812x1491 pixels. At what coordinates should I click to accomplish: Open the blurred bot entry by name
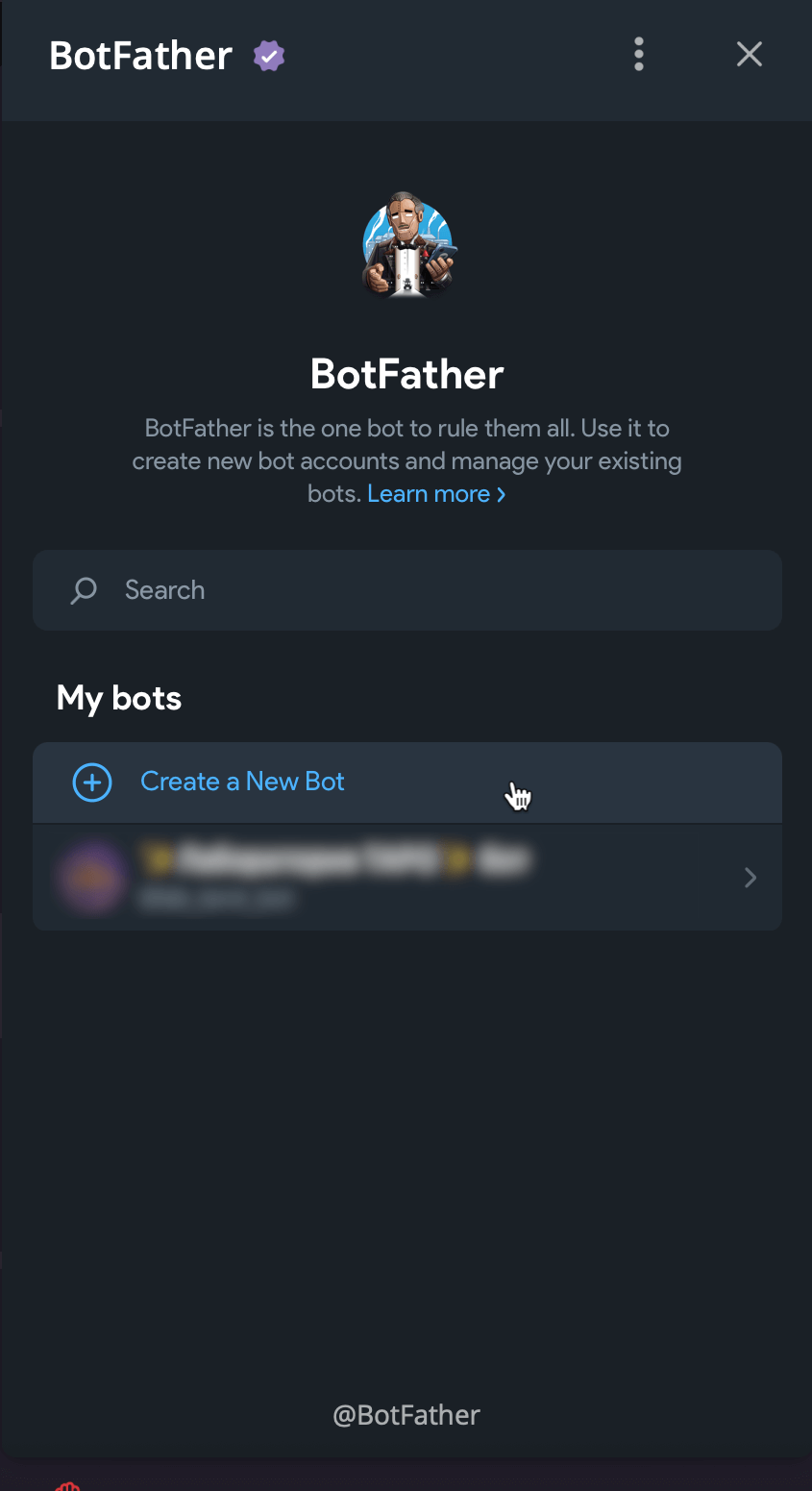(334, 859)
